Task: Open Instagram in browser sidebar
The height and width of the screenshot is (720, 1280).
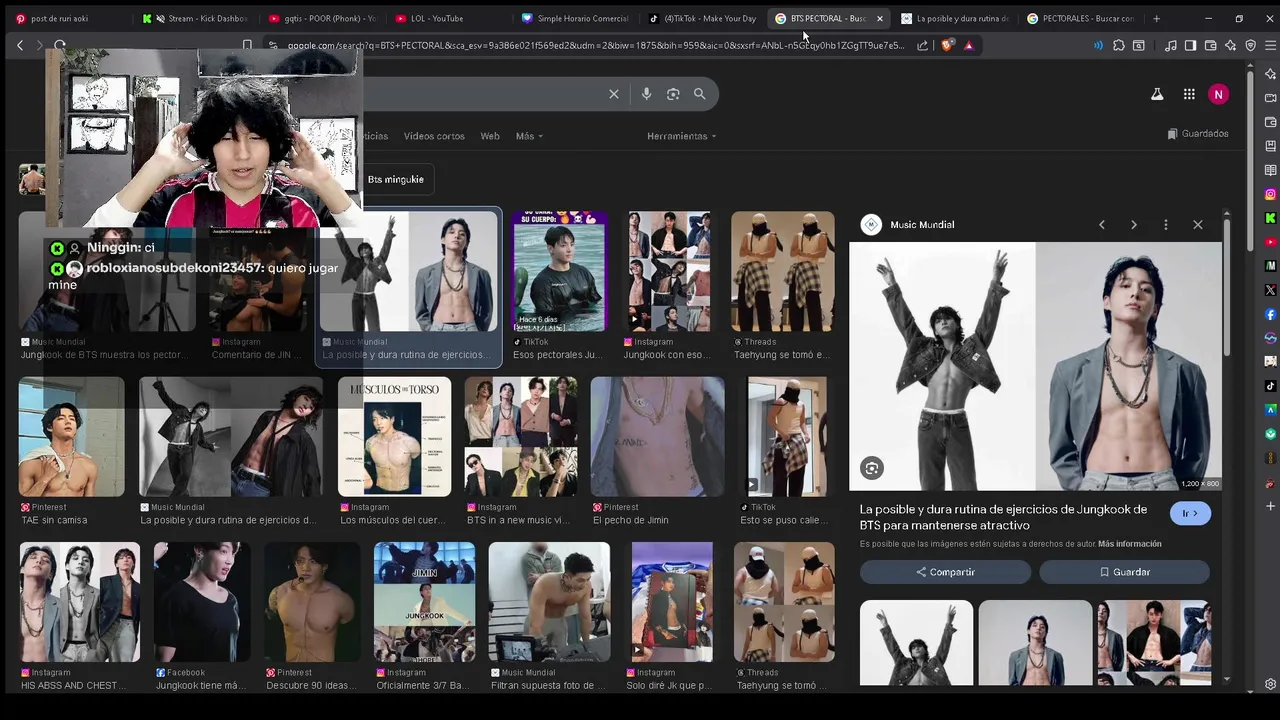Action: (x=1271, y=194)
